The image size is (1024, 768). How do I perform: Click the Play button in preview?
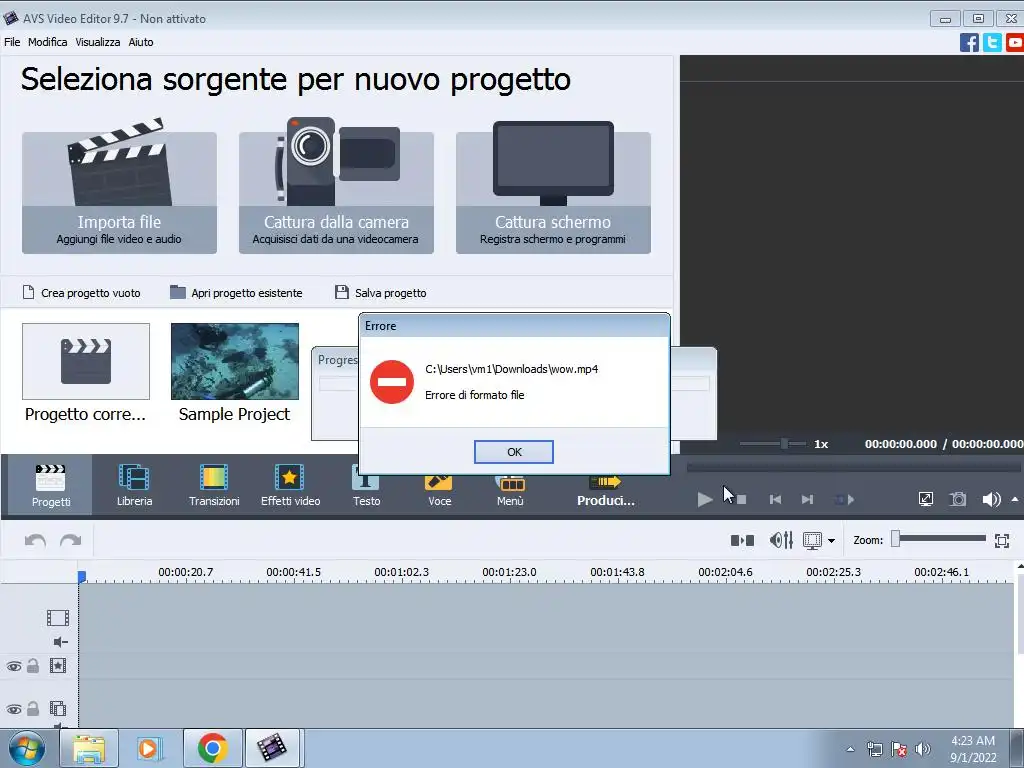point(705,500)
